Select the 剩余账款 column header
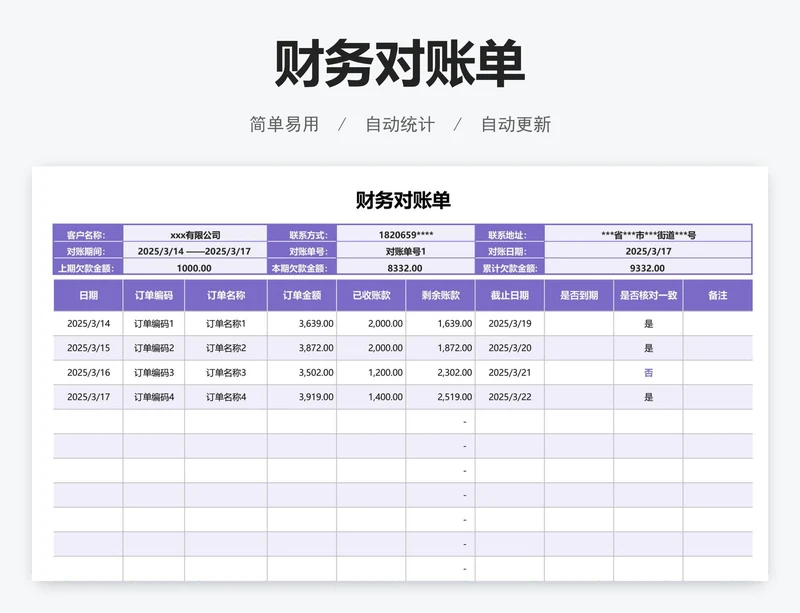This screenshot has height=613, width=800. pyautogui.click(x=440, y=295)
